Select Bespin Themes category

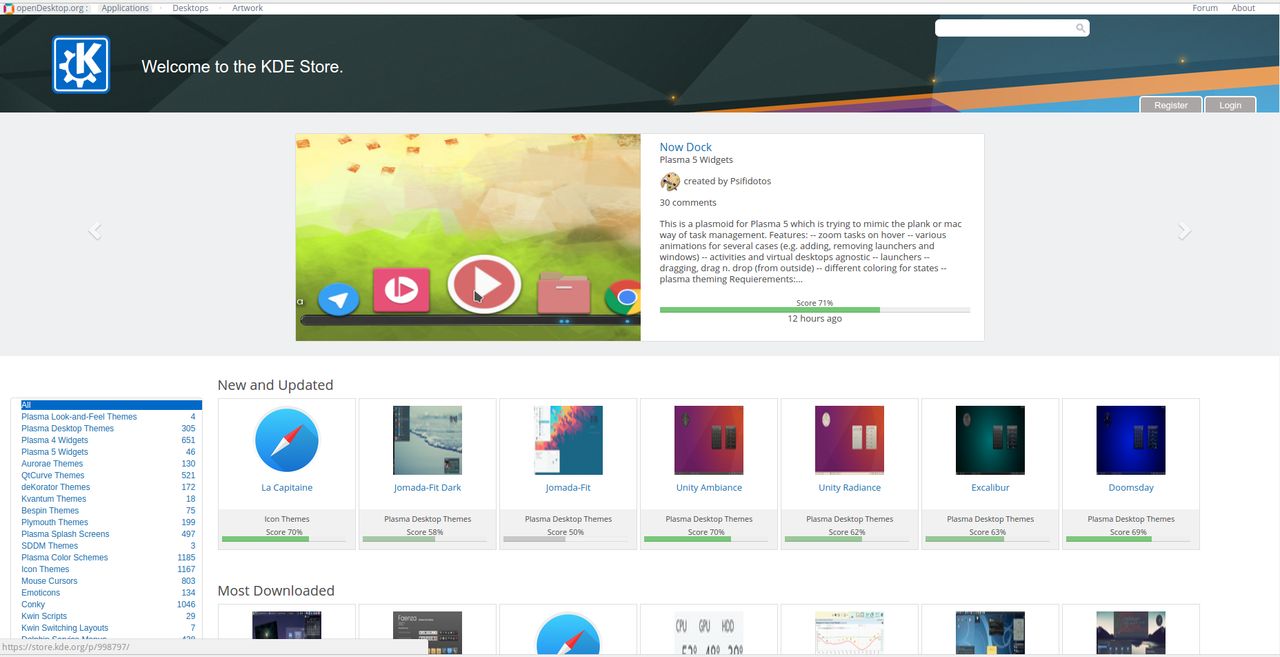coord(50,511)
